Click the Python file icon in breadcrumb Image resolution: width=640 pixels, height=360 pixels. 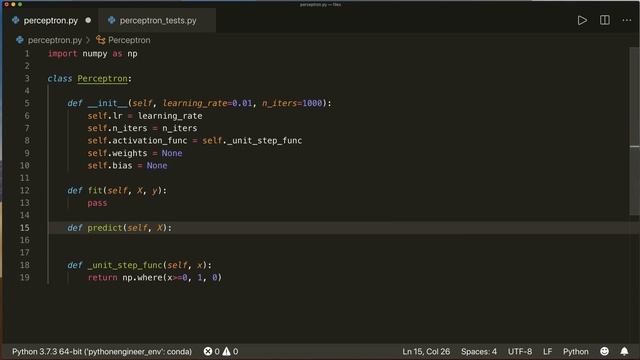pyautogui.click(x=20, y=40)
